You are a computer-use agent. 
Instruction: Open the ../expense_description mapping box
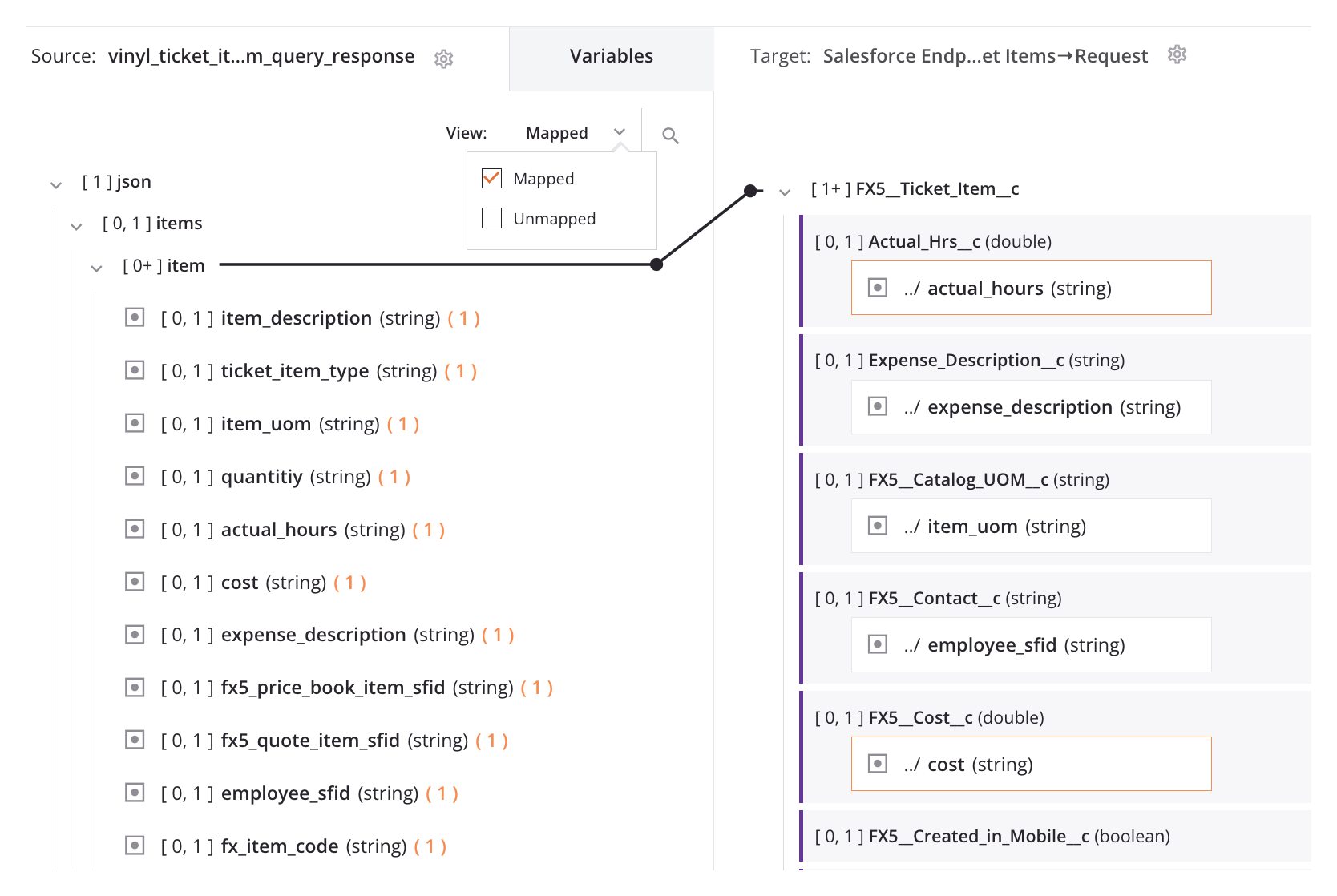1031,407
